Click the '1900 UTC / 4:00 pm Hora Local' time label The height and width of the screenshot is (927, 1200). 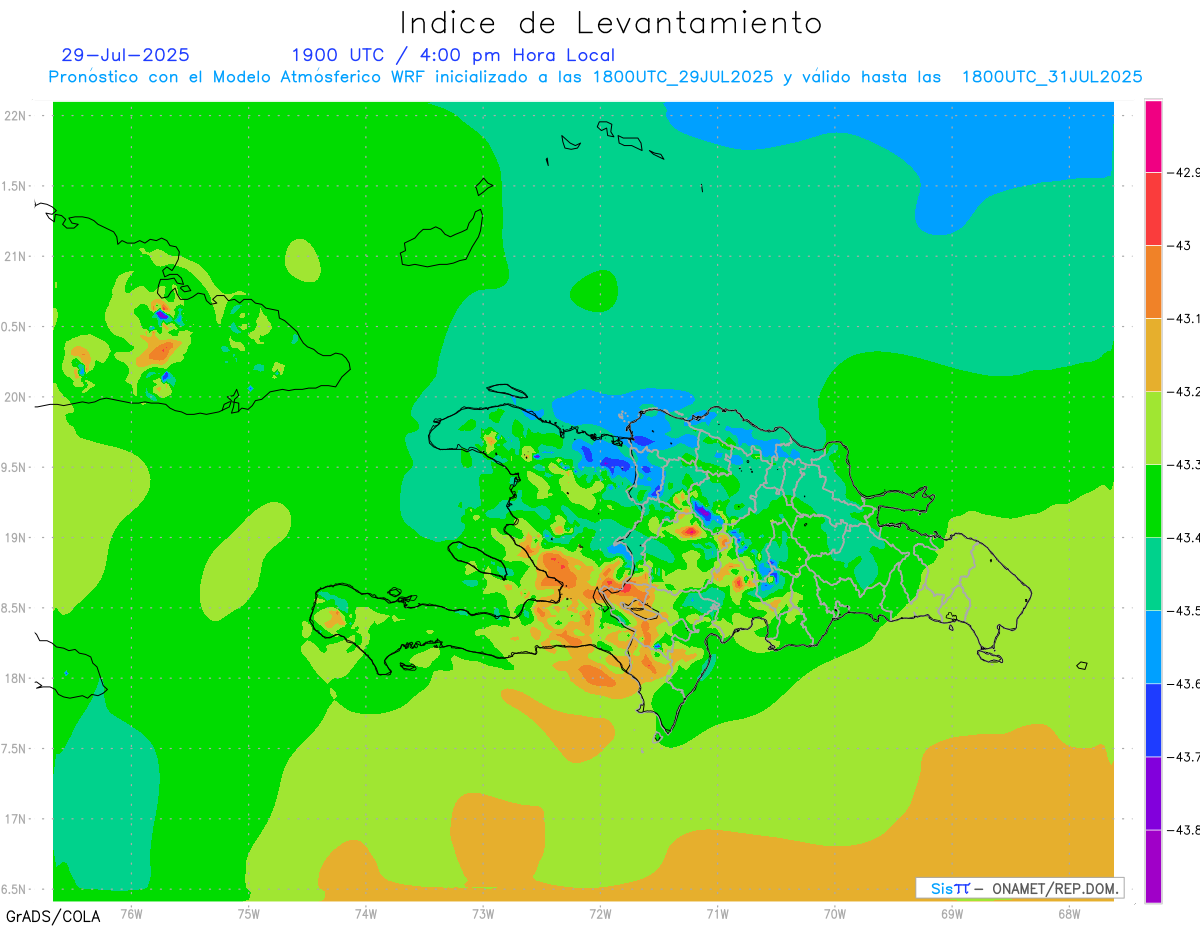click(x=453, y=55)
